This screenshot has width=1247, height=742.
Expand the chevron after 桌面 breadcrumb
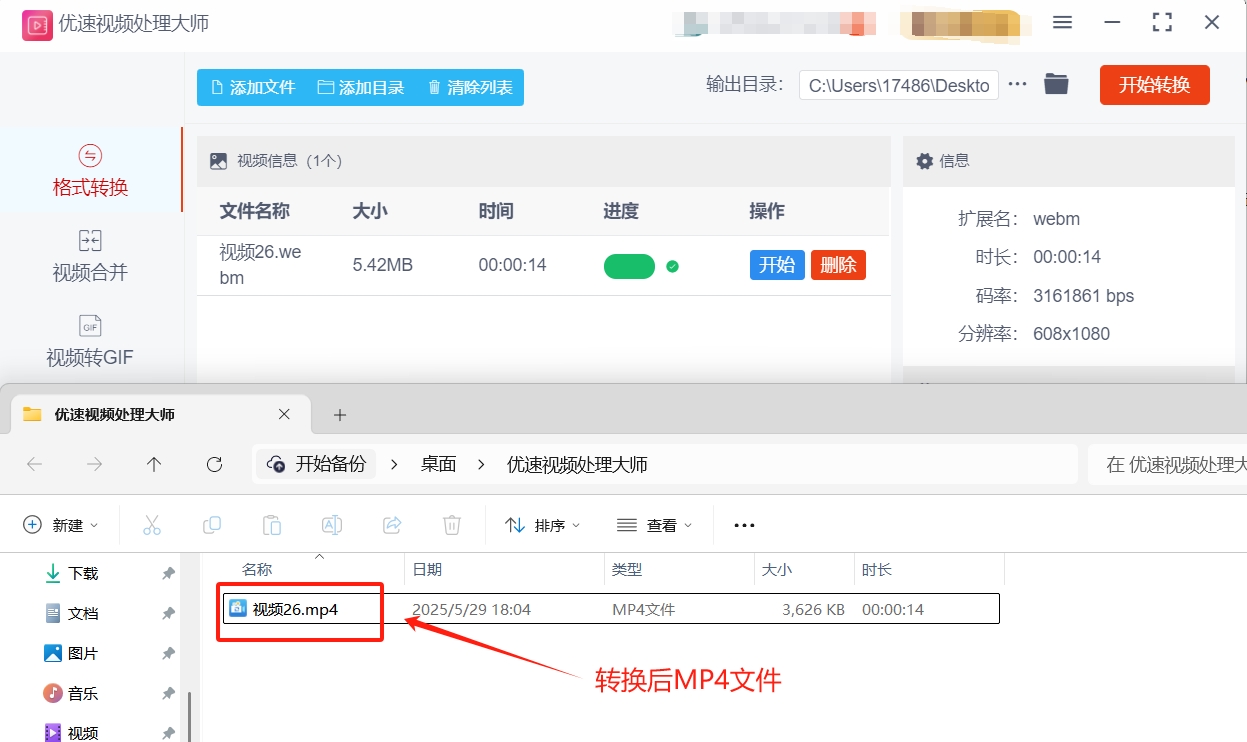482,464
